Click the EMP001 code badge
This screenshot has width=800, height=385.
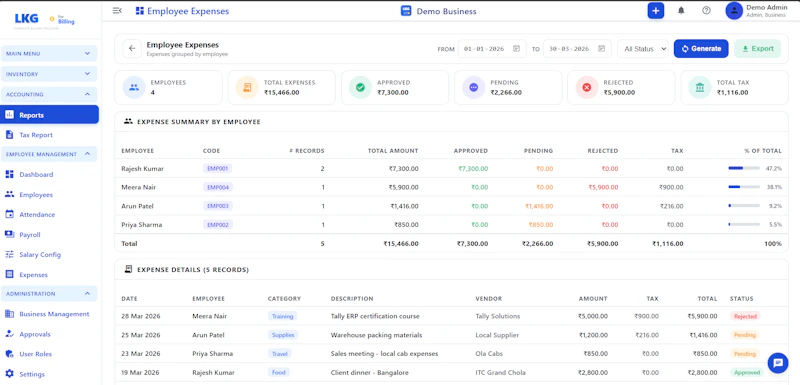pos(218,168)
